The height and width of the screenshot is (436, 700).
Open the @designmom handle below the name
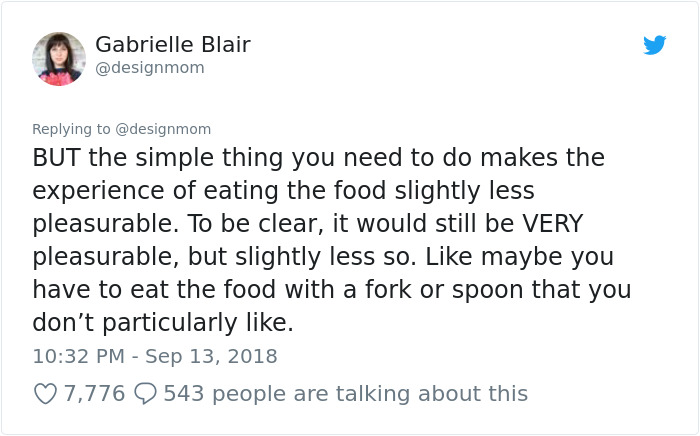pyautogui.click(x=149, y=68)
